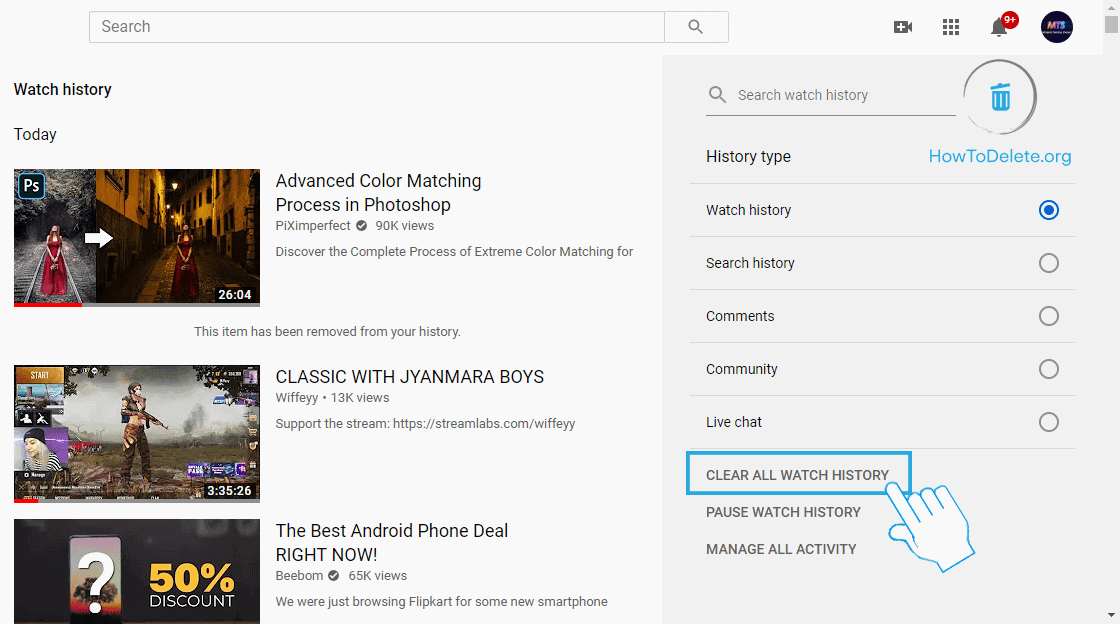Click the blue trash can icon
Viewport: 1120px width, 624px height.
pos(1000,97)
